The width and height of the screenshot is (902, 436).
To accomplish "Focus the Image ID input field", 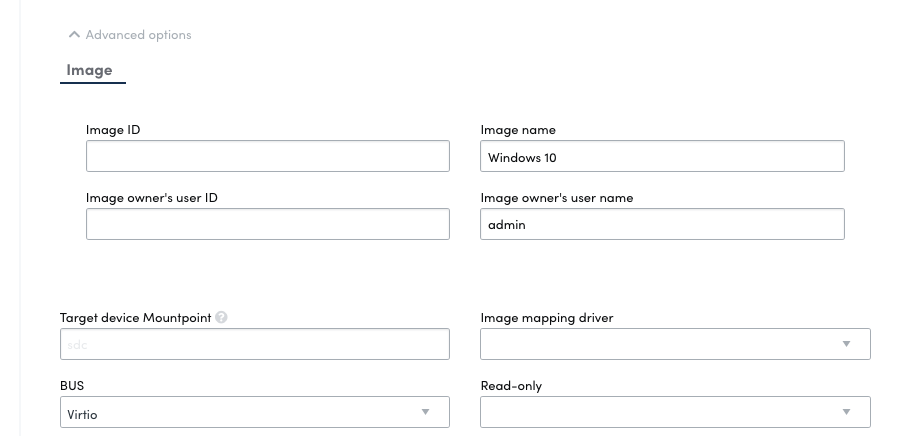I will tap(267, 156).
